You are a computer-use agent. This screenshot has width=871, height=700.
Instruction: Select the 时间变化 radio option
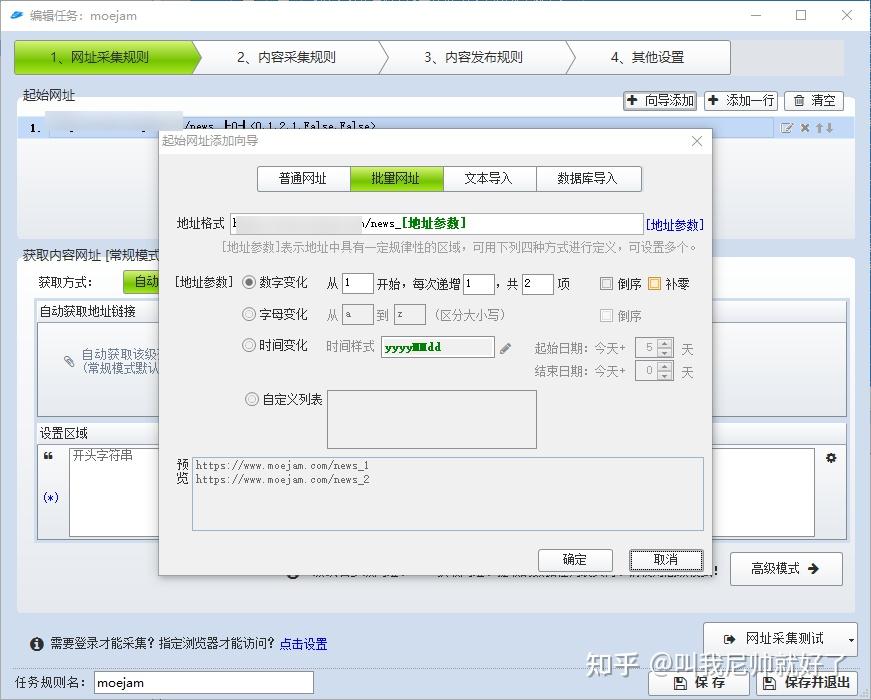click(x=251, y=347)
